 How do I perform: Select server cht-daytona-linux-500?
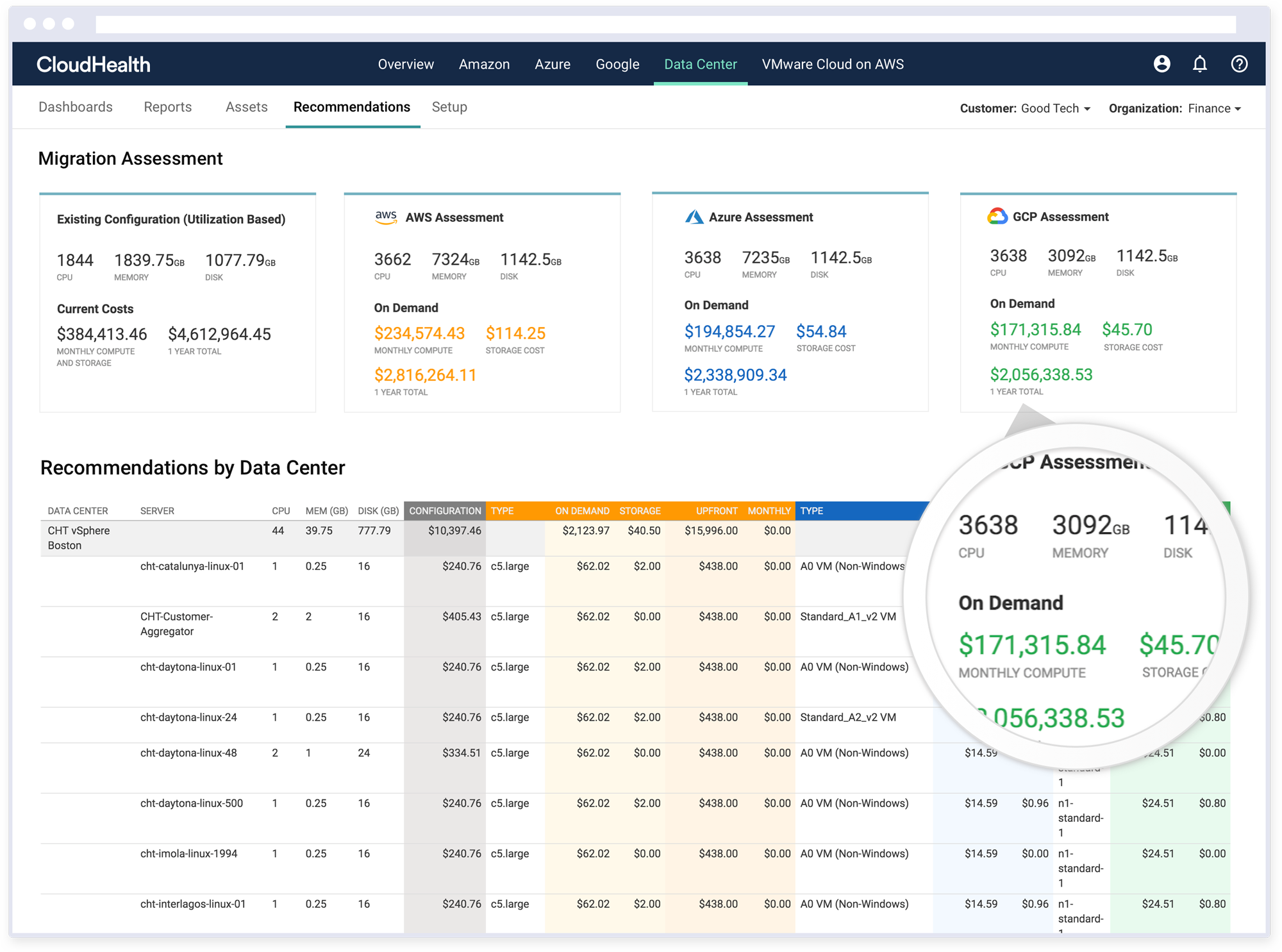(x=192, y=803)
